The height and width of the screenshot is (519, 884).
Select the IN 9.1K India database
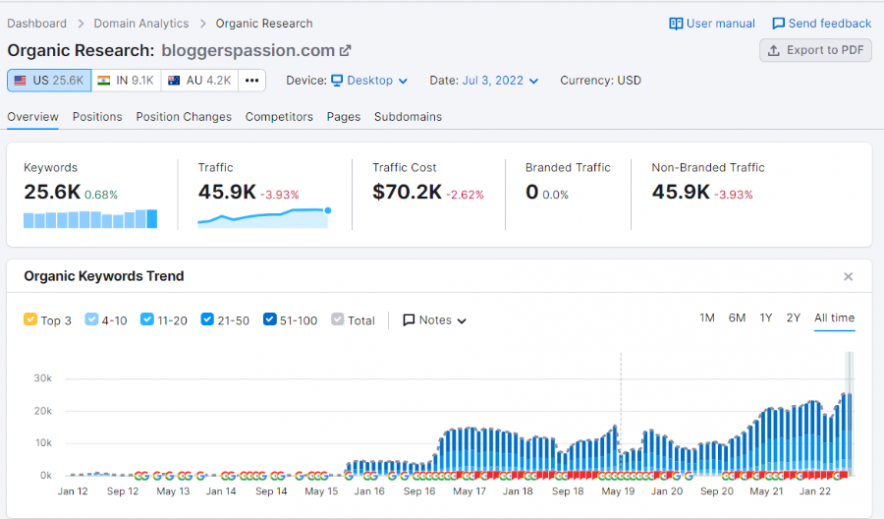click(x=126, y=81)
